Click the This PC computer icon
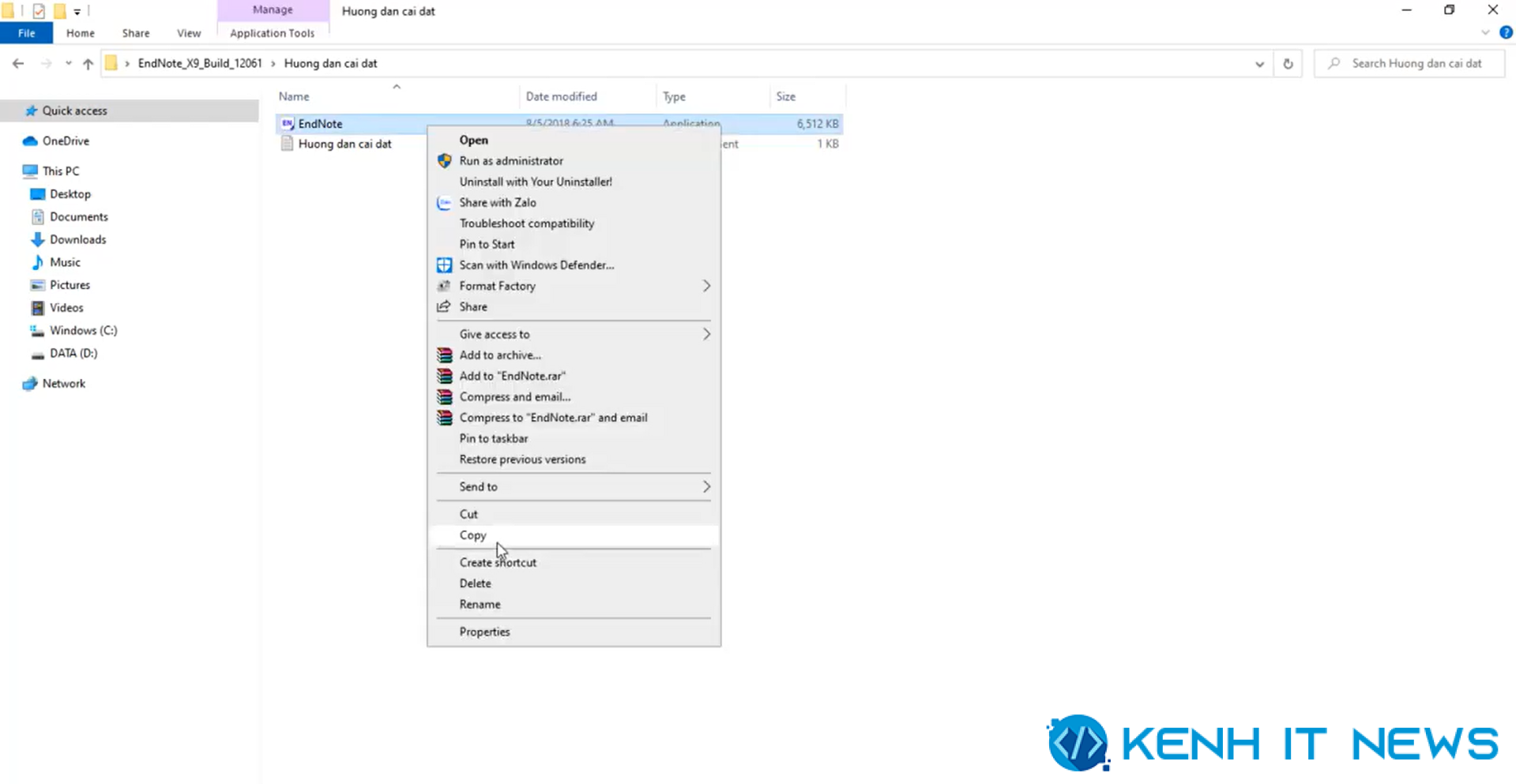1516x784 pixels. 30,171
